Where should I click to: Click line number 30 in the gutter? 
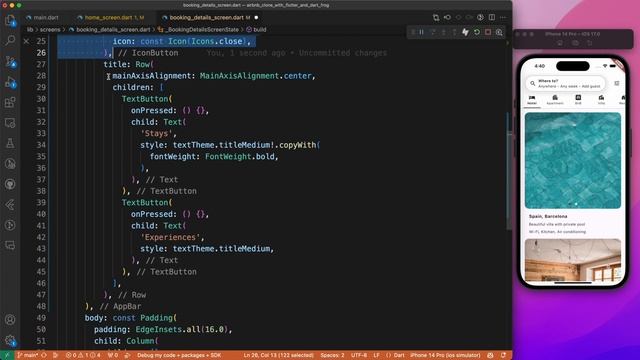pos(41,99)
